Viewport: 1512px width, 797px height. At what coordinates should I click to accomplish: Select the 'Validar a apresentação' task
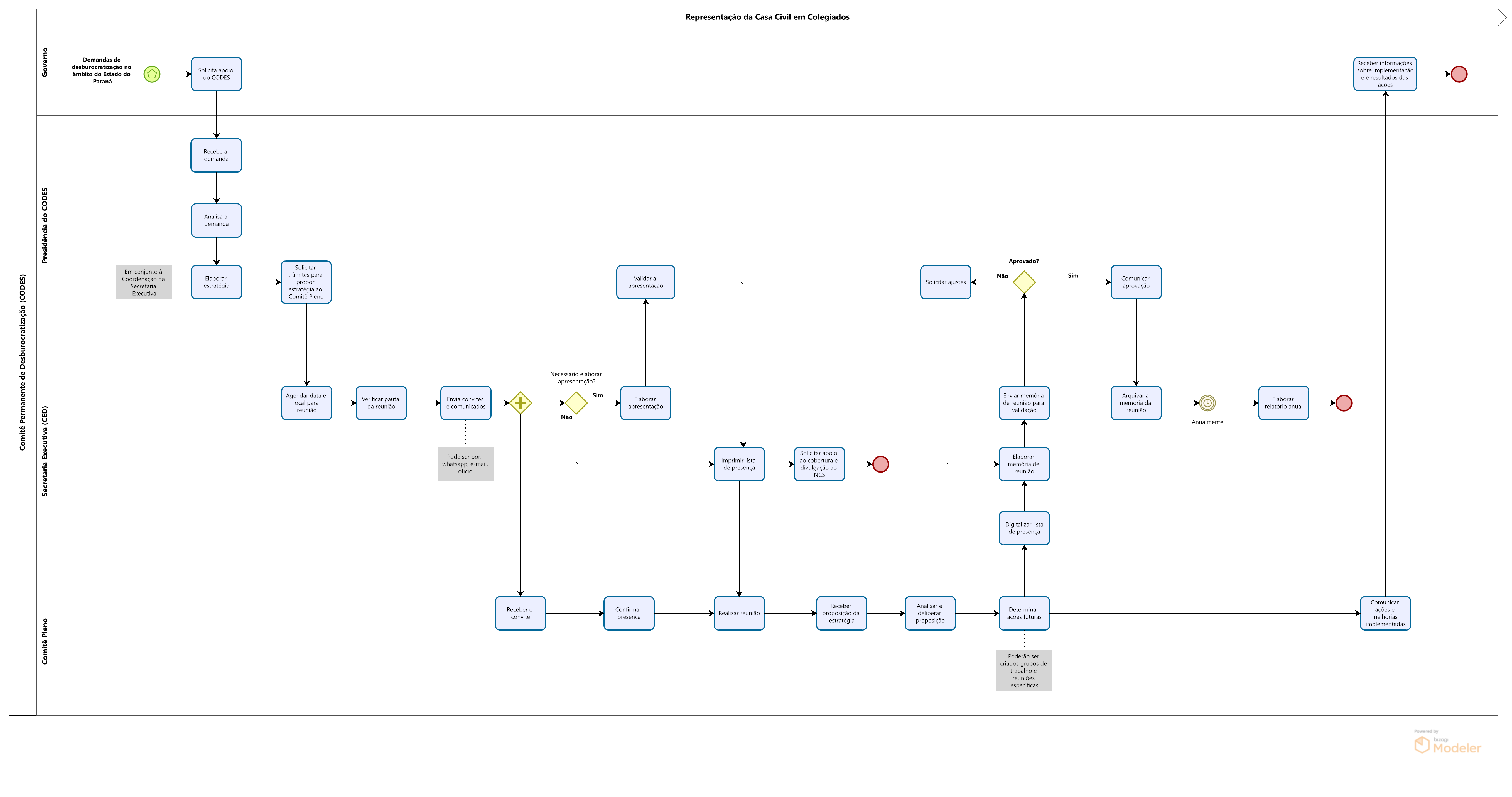(x=646, y=282)
